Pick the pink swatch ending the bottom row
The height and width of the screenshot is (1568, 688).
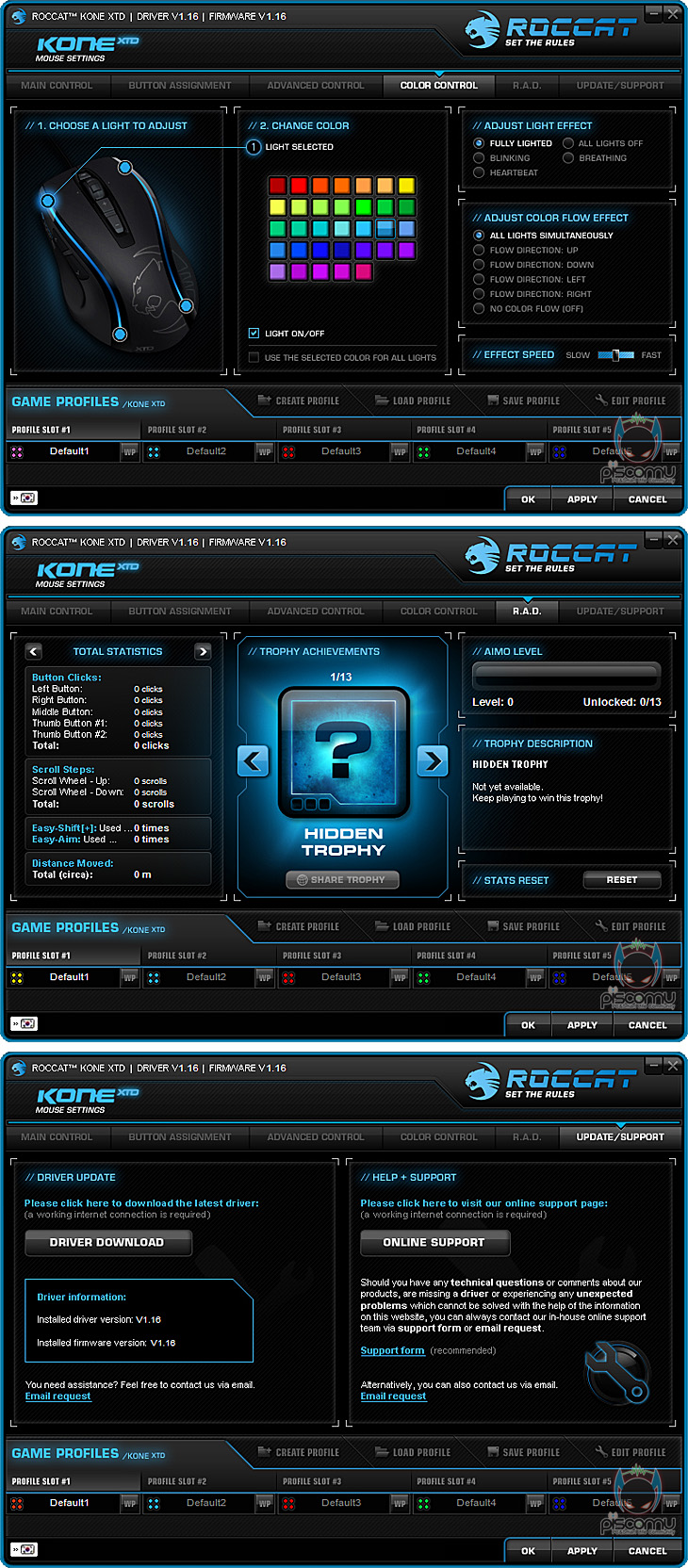pyautogui.click(x=363, y=271)
